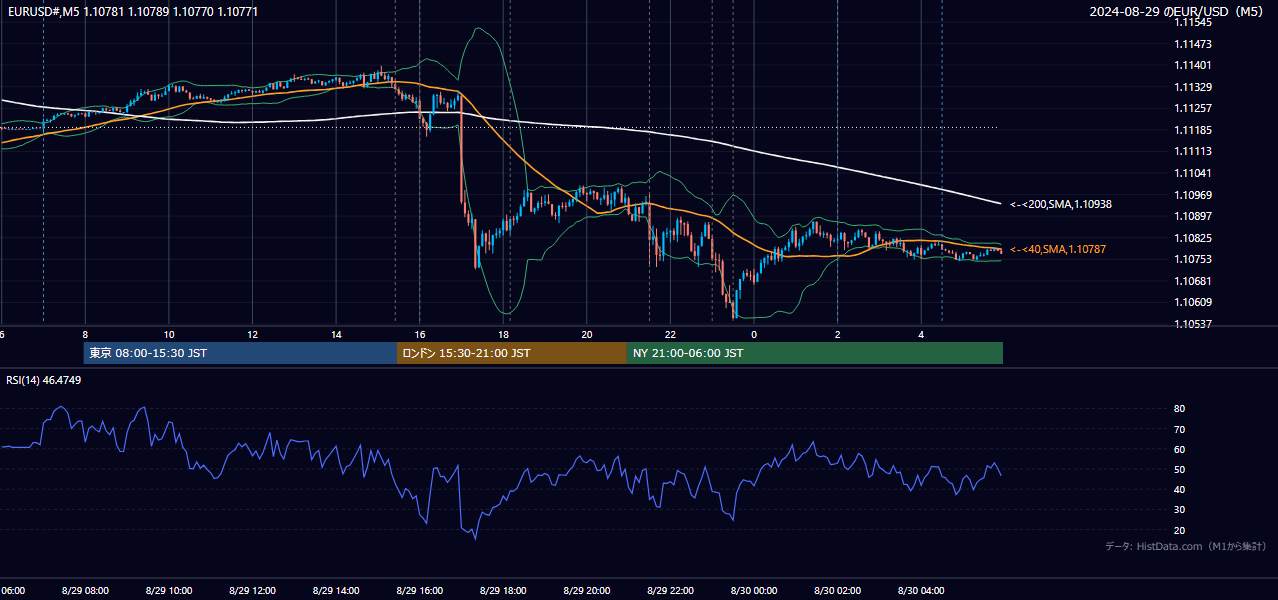This screenshot has width=1278, height=600.
Task: Click RSI axis level 40
Action: pyautogui.click(x=1180, y=489)
